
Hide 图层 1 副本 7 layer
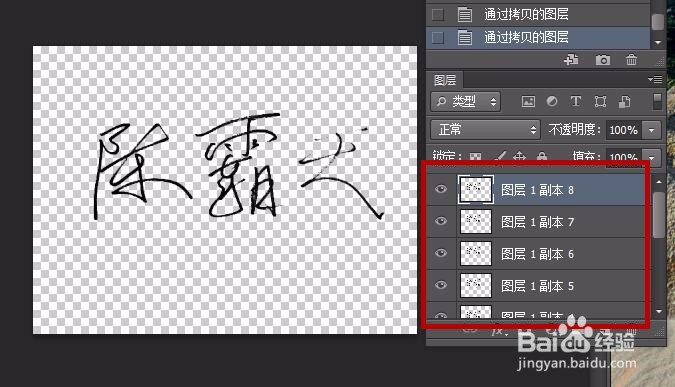pyautogui.click(x=441, y=221)
